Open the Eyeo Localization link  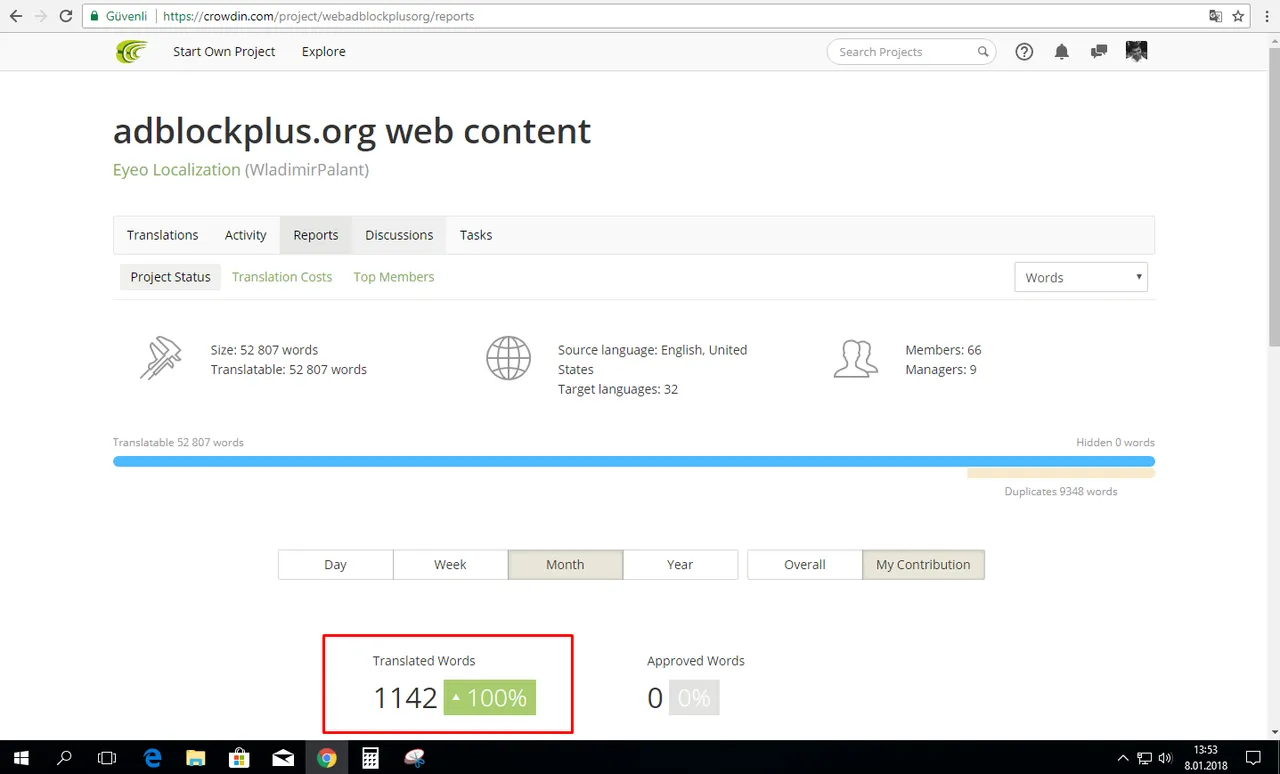177,170
